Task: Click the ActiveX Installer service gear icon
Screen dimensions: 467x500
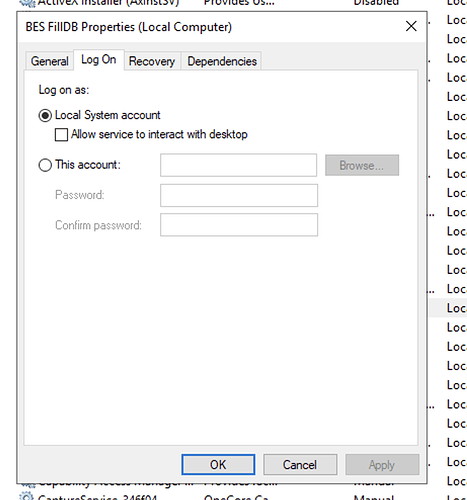Action: click(x=27, y=3)
